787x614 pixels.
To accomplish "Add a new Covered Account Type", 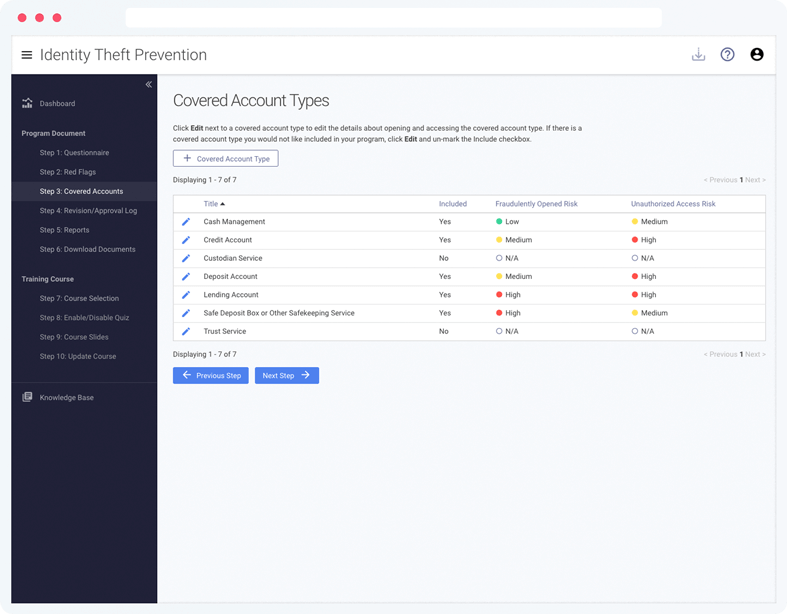I will [225, 159].
